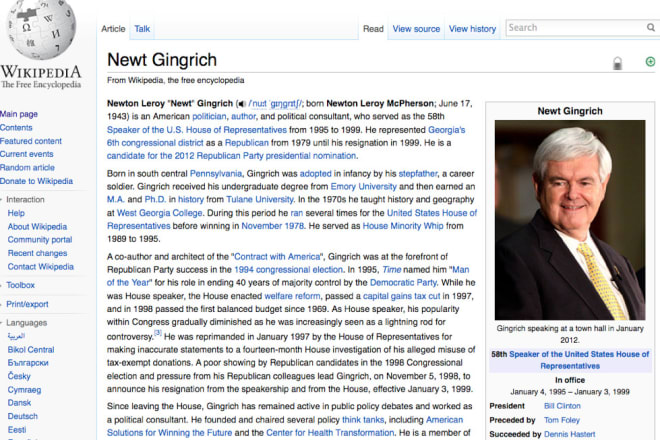Click the green good-article plus icon
The height and width of the screenshot is (440, 660).
(x=650, y=62)
